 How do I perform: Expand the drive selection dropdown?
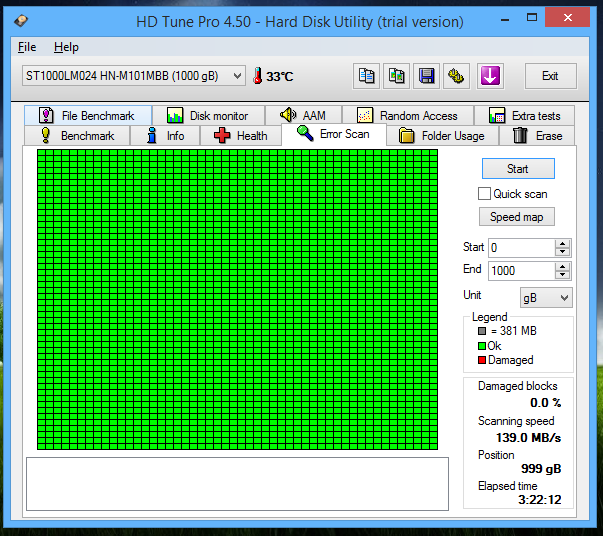[x=236, y=76]
